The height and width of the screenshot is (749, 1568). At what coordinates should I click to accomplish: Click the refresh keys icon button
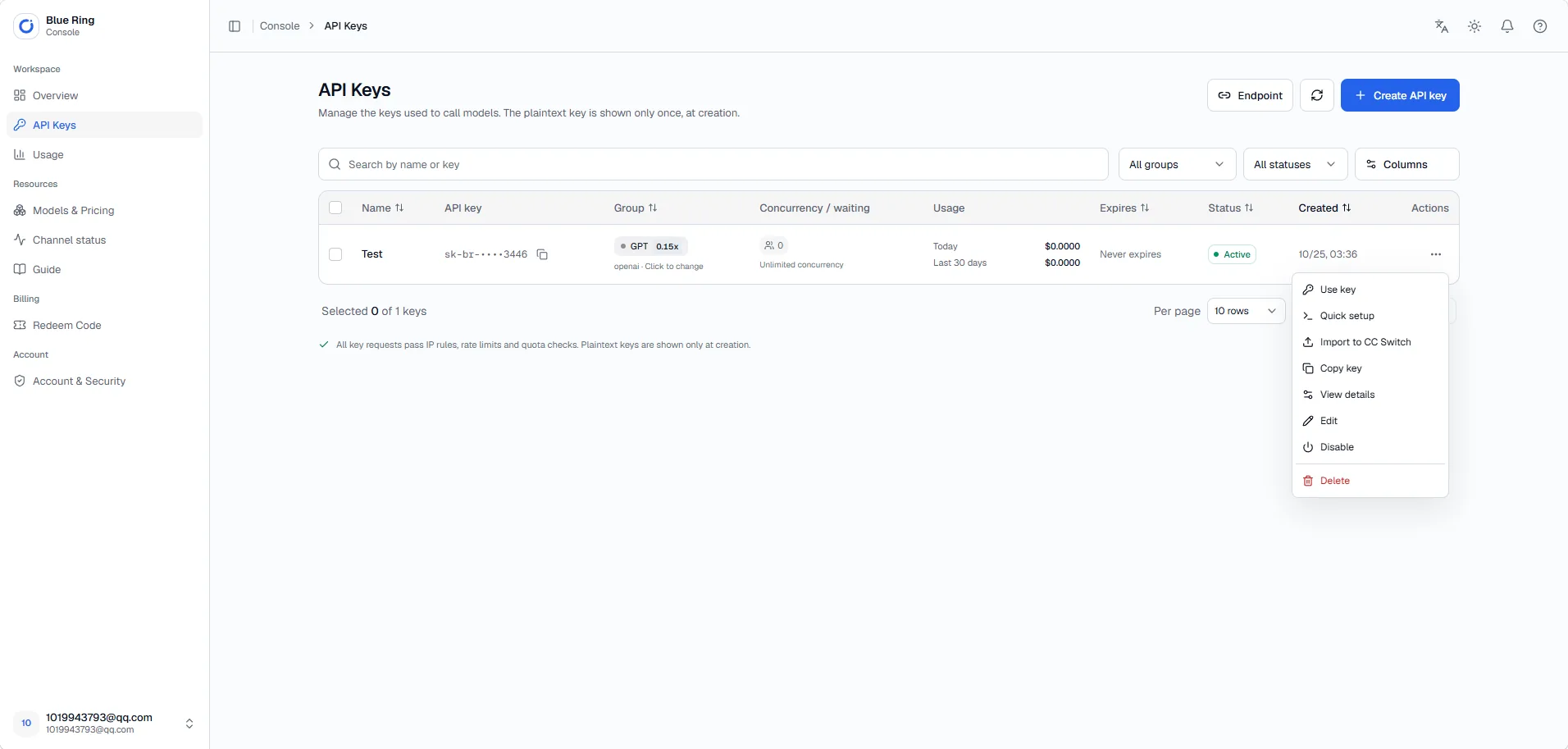[x=1317, y=95]
